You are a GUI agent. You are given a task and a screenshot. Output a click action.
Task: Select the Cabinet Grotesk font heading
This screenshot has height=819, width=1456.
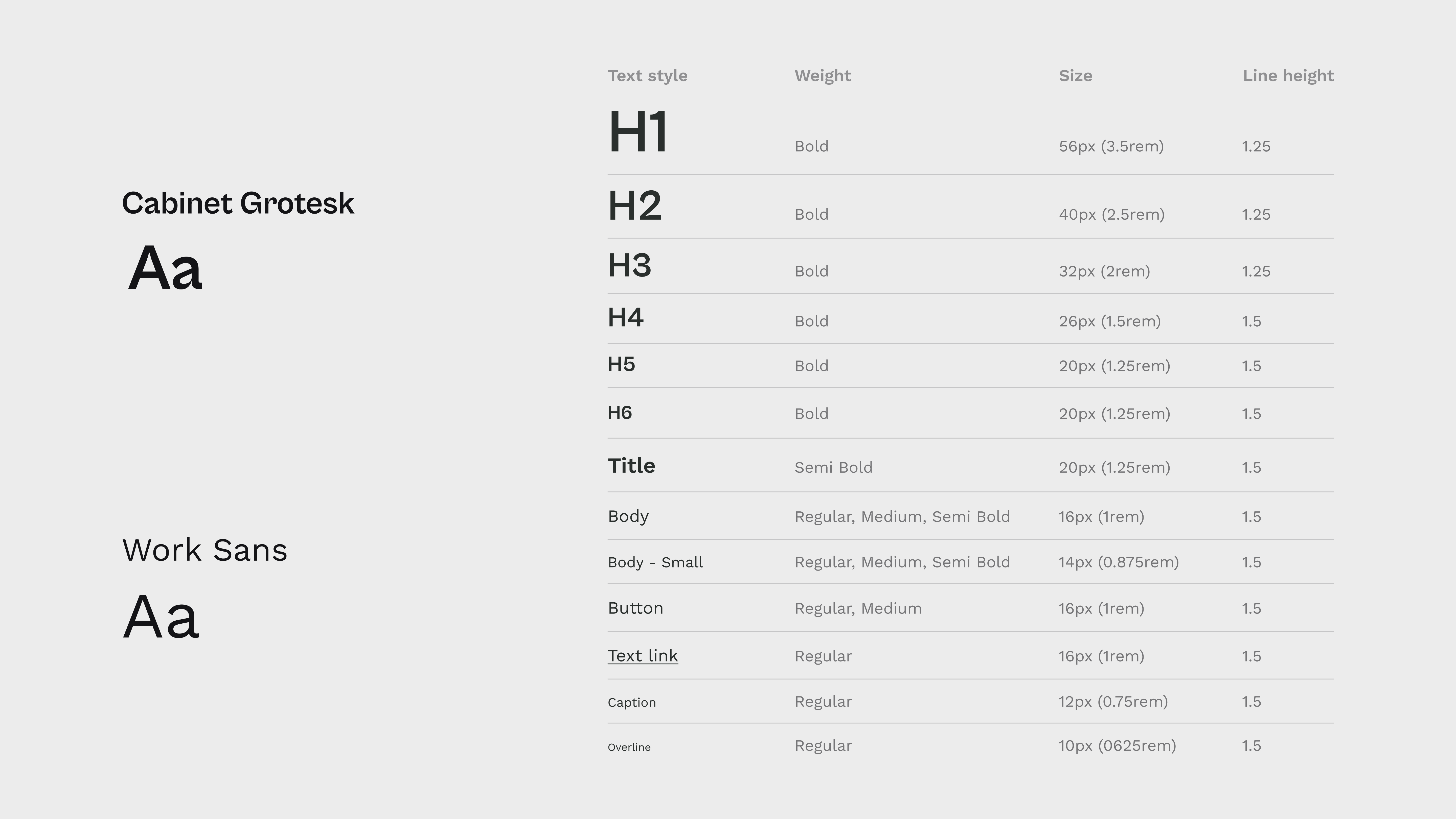pyautogui.click(x=238, y=203)
